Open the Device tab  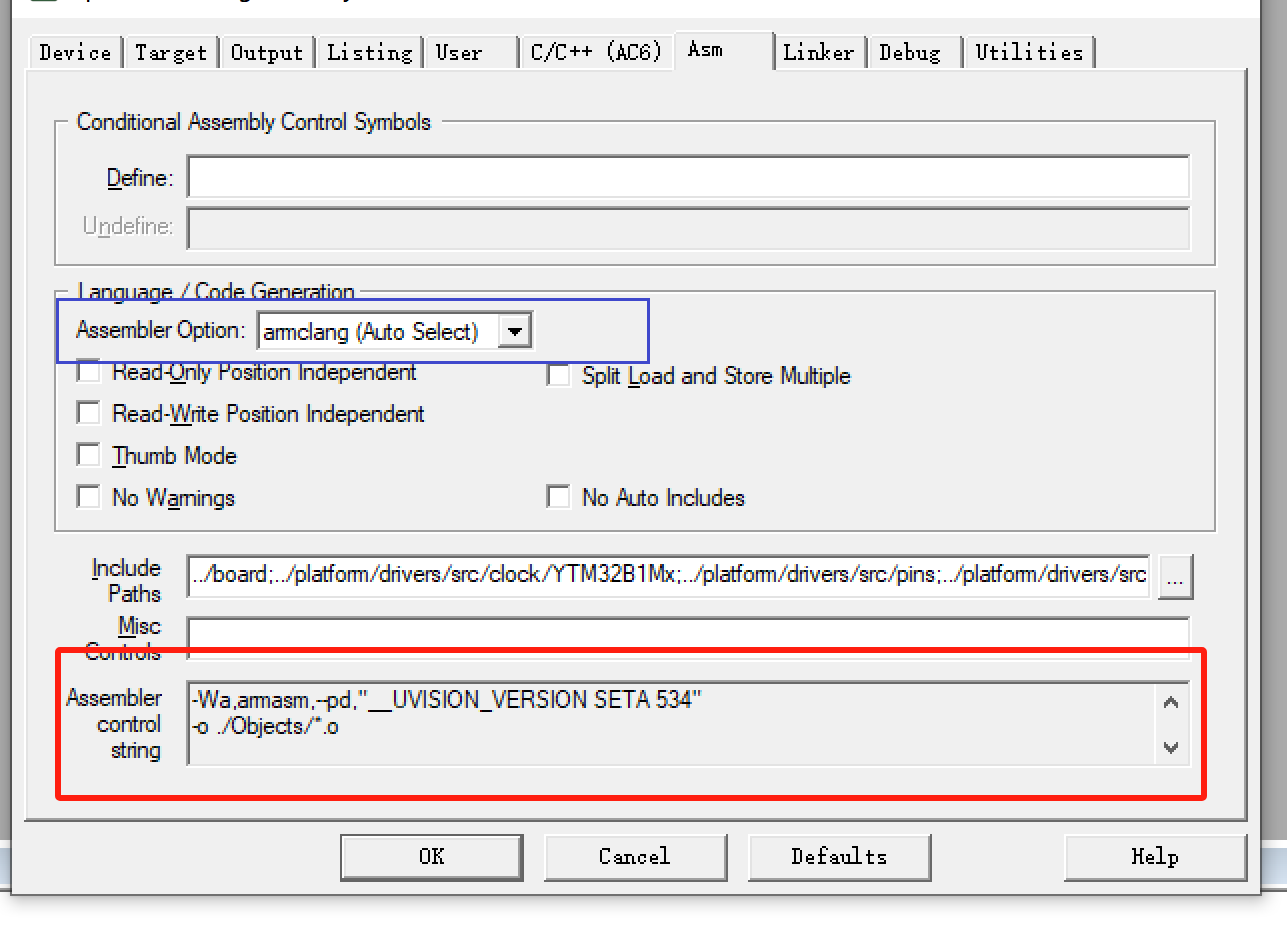tap(75, 52)
